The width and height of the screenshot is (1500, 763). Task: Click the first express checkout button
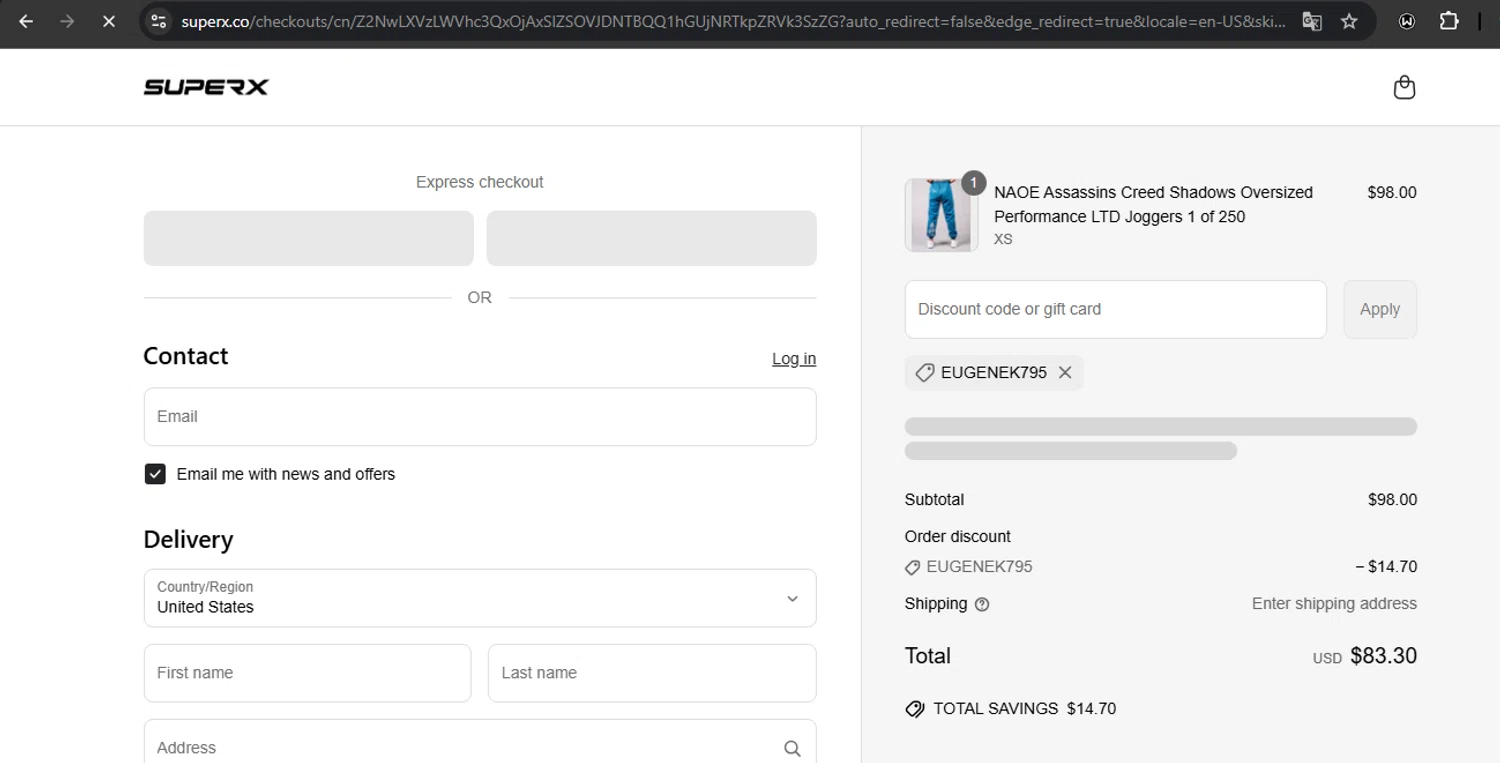(308, 238)
